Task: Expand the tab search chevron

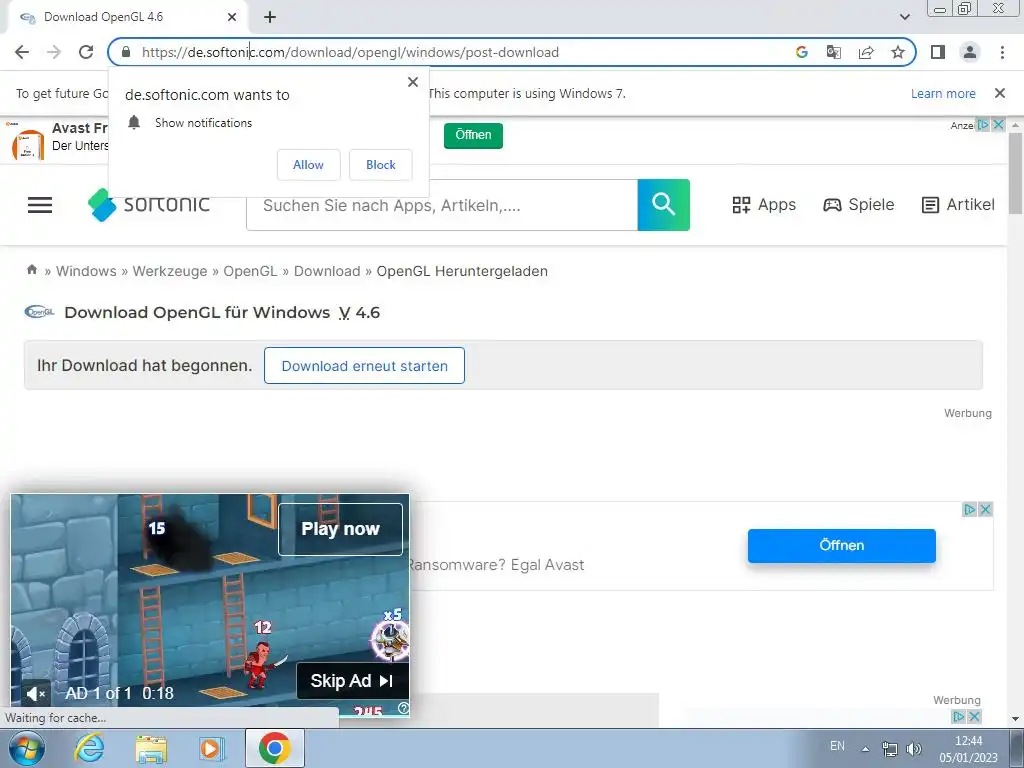Action: 904,17
